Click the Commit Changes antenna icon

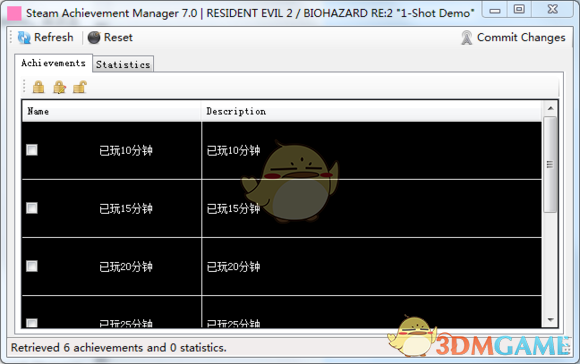(467, 37)
